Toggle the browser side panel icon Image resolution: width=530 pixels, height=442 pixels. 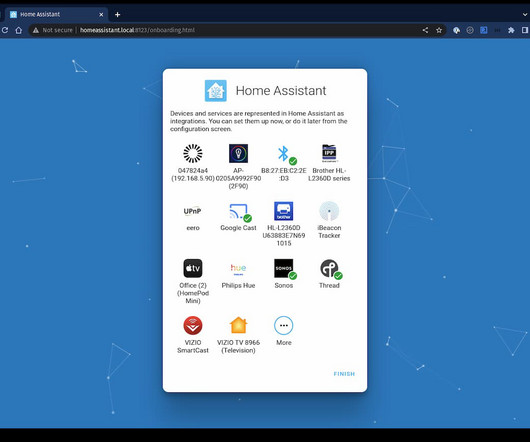[x=525, y=30]
